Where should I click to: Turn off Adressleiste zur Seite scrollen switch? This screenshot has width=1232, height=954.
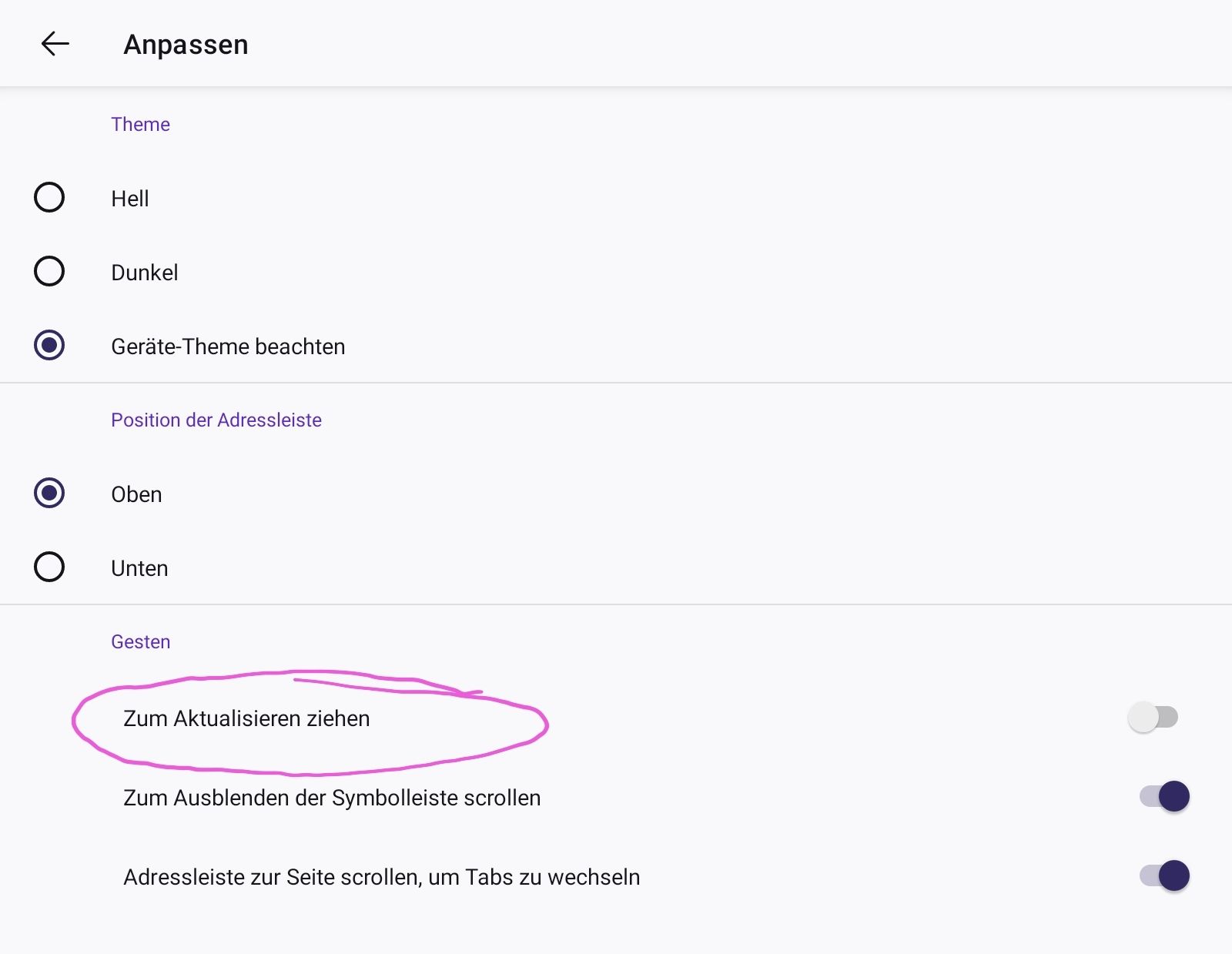1164,875
